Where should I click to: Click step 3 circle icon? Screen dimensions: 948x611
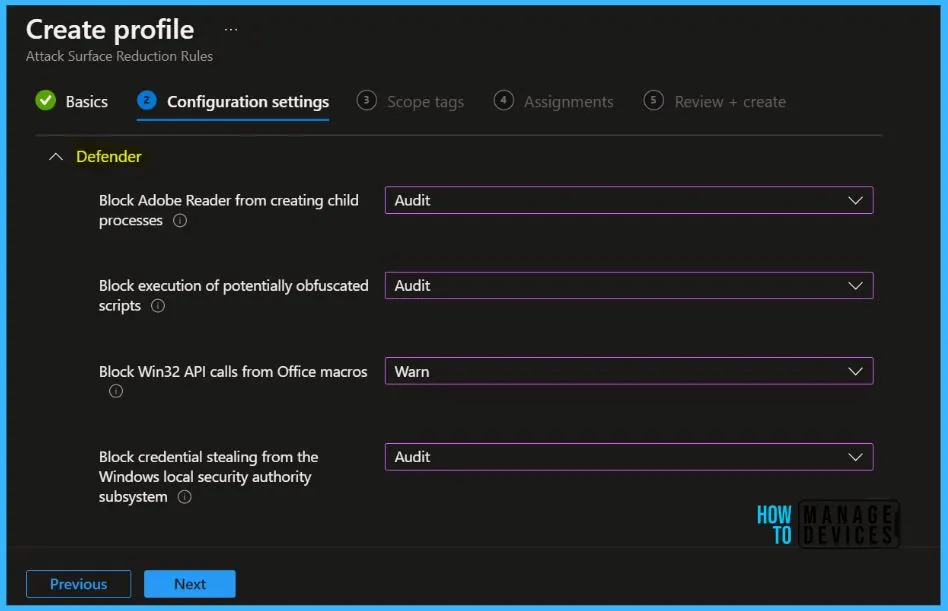coord(366,100)
